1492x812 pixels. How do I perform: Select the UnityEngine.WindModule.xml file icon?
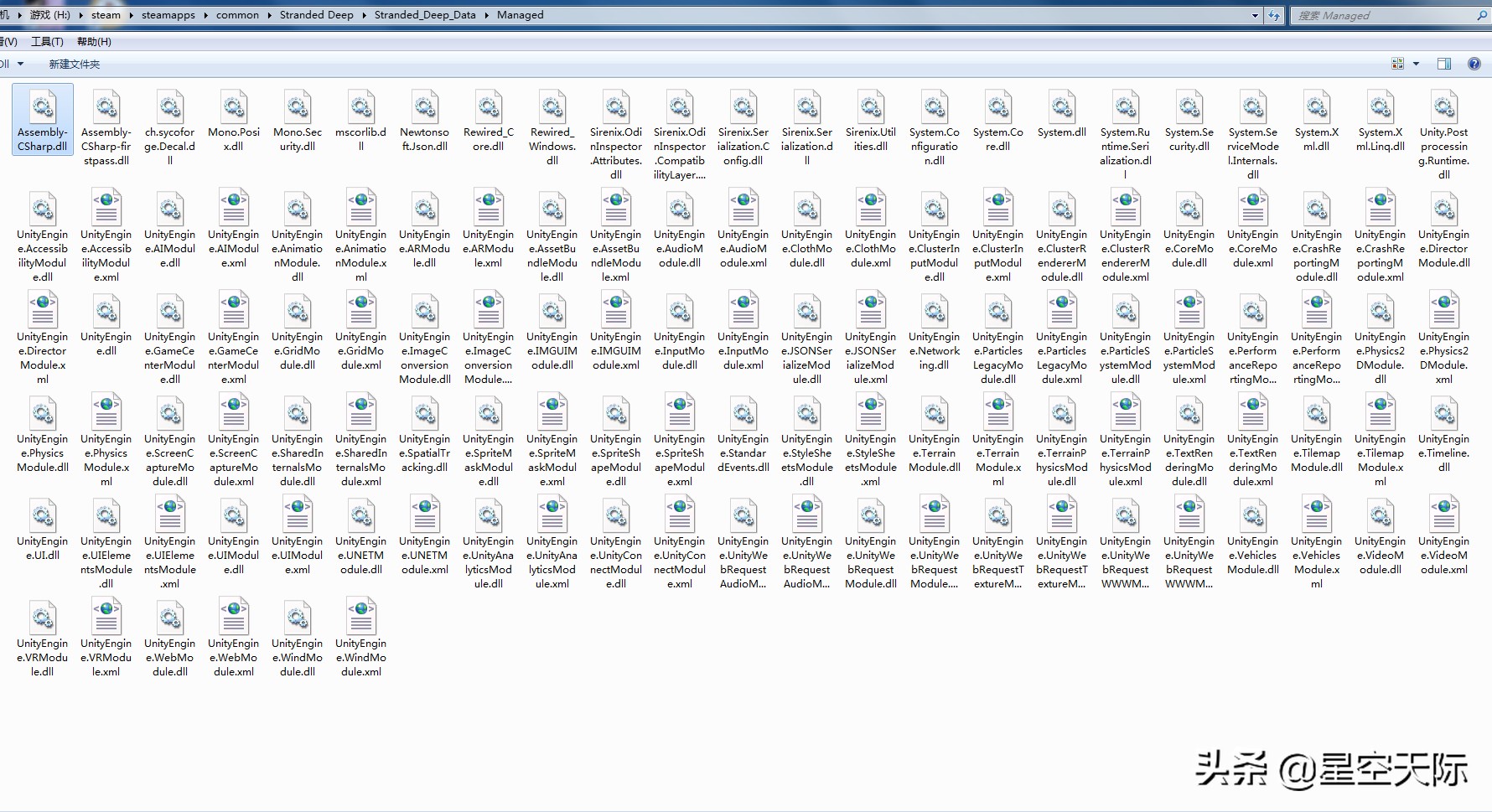pos(361,618)
